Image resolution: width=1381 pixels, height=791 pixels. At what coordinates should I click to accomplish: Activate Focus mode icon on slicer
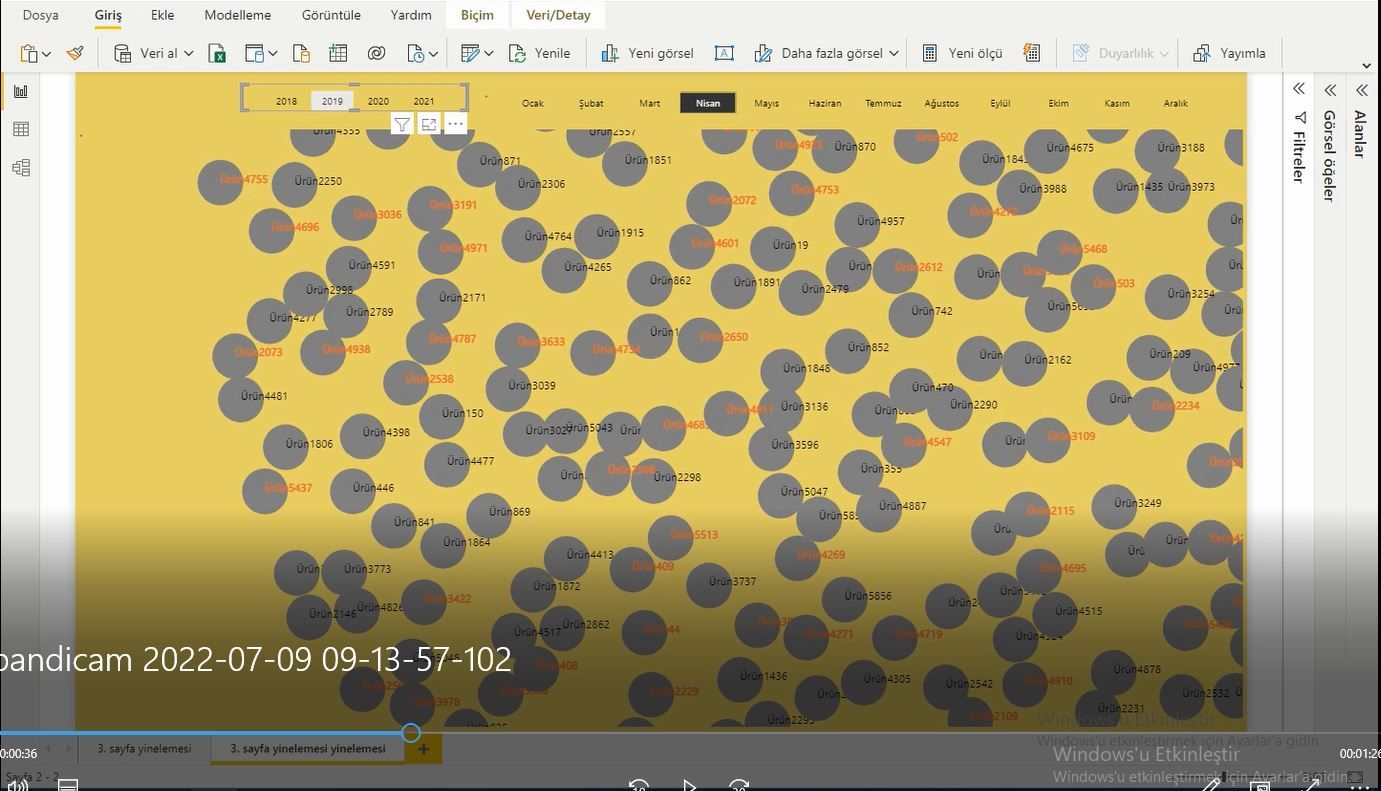(x=428, y=124)
